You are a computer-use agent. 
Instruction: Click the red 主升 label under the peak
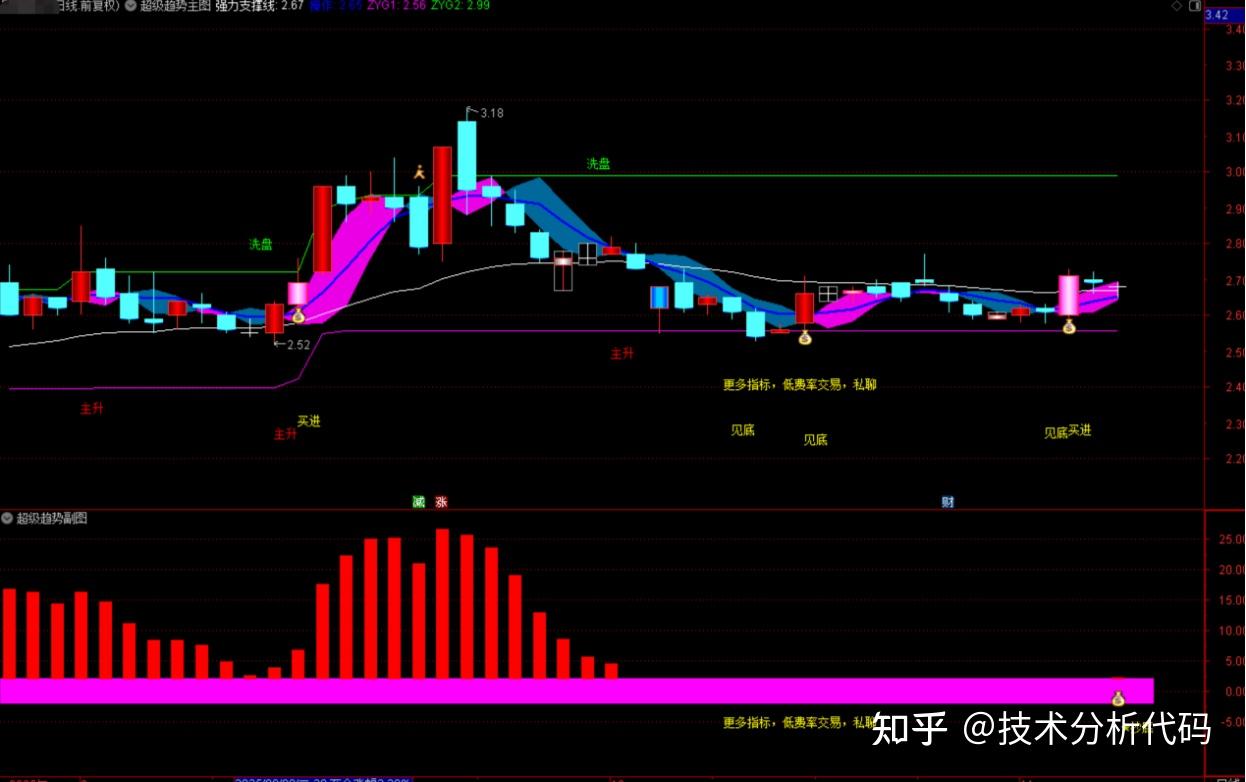622,353
